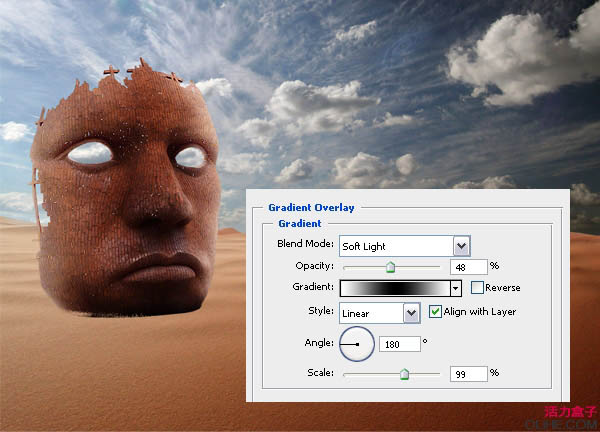600x432 pixels.
Task: Click the Linear style field
Action: coord(370,313)
